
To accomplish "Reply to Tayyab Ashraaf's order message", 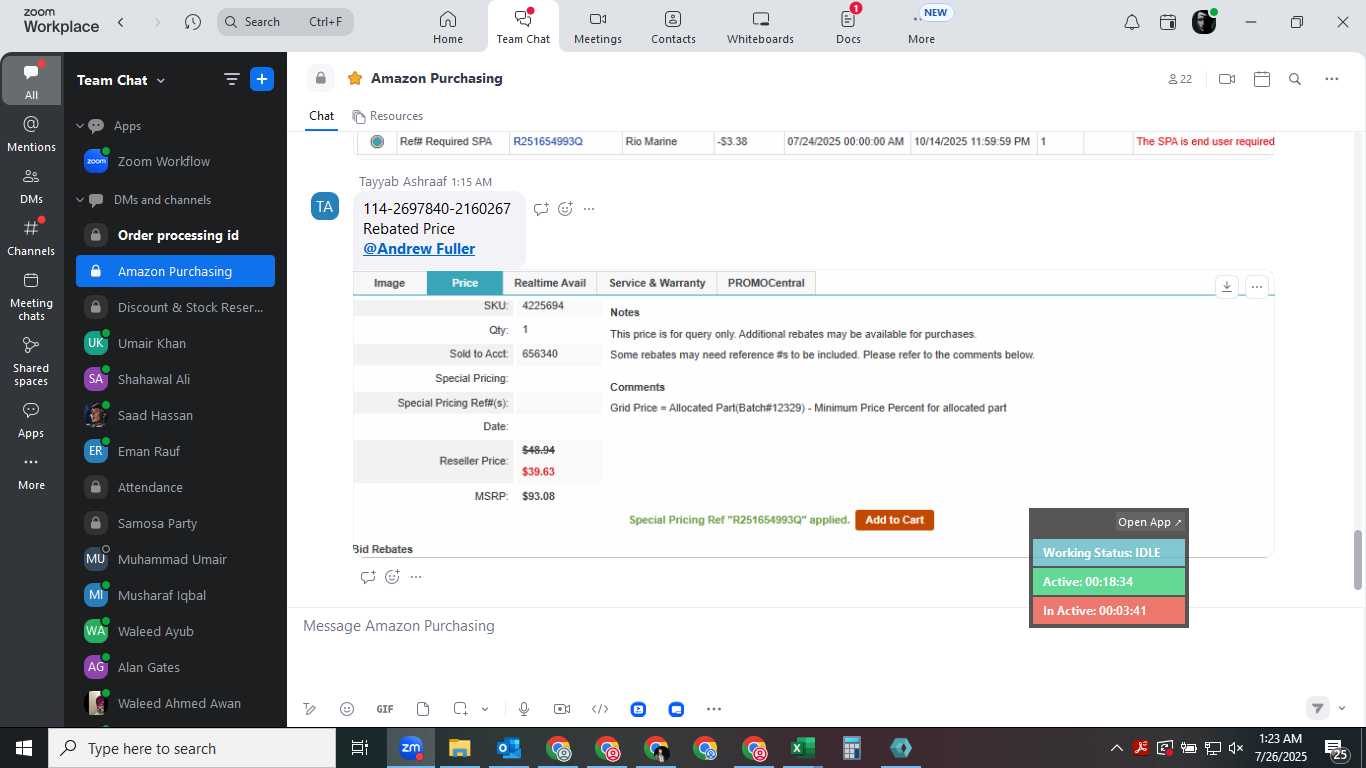I will pyautogui.click(x=541, y=209).
